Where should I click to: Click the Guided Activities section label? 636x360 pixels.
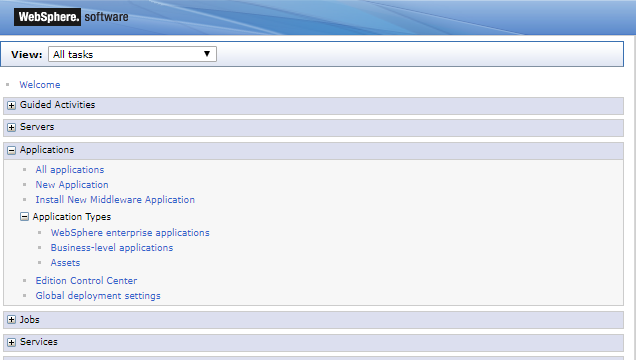tap(57, 105)
